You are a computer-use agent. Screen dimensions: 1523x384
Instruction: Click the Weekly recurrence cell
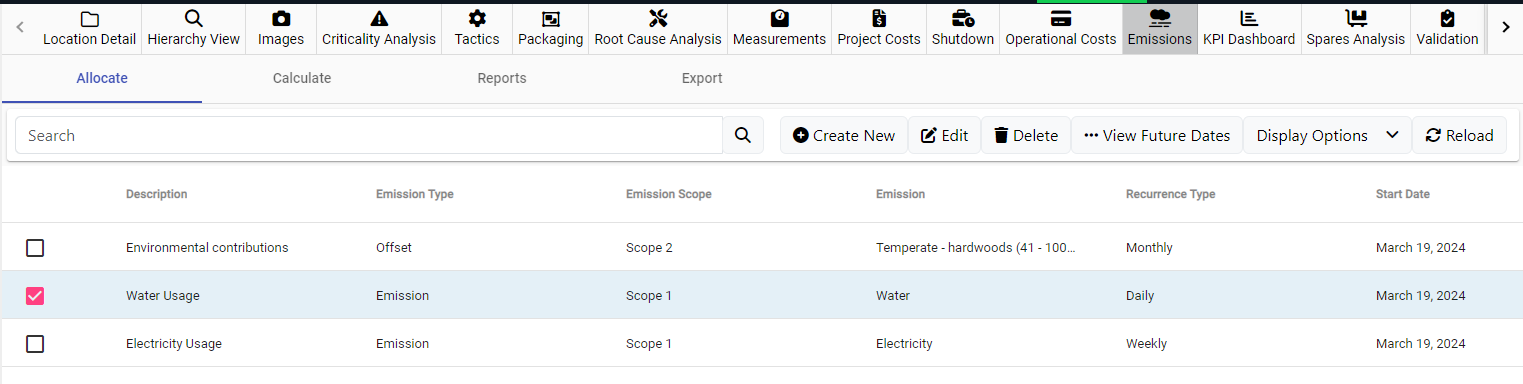click(1146, 344)
